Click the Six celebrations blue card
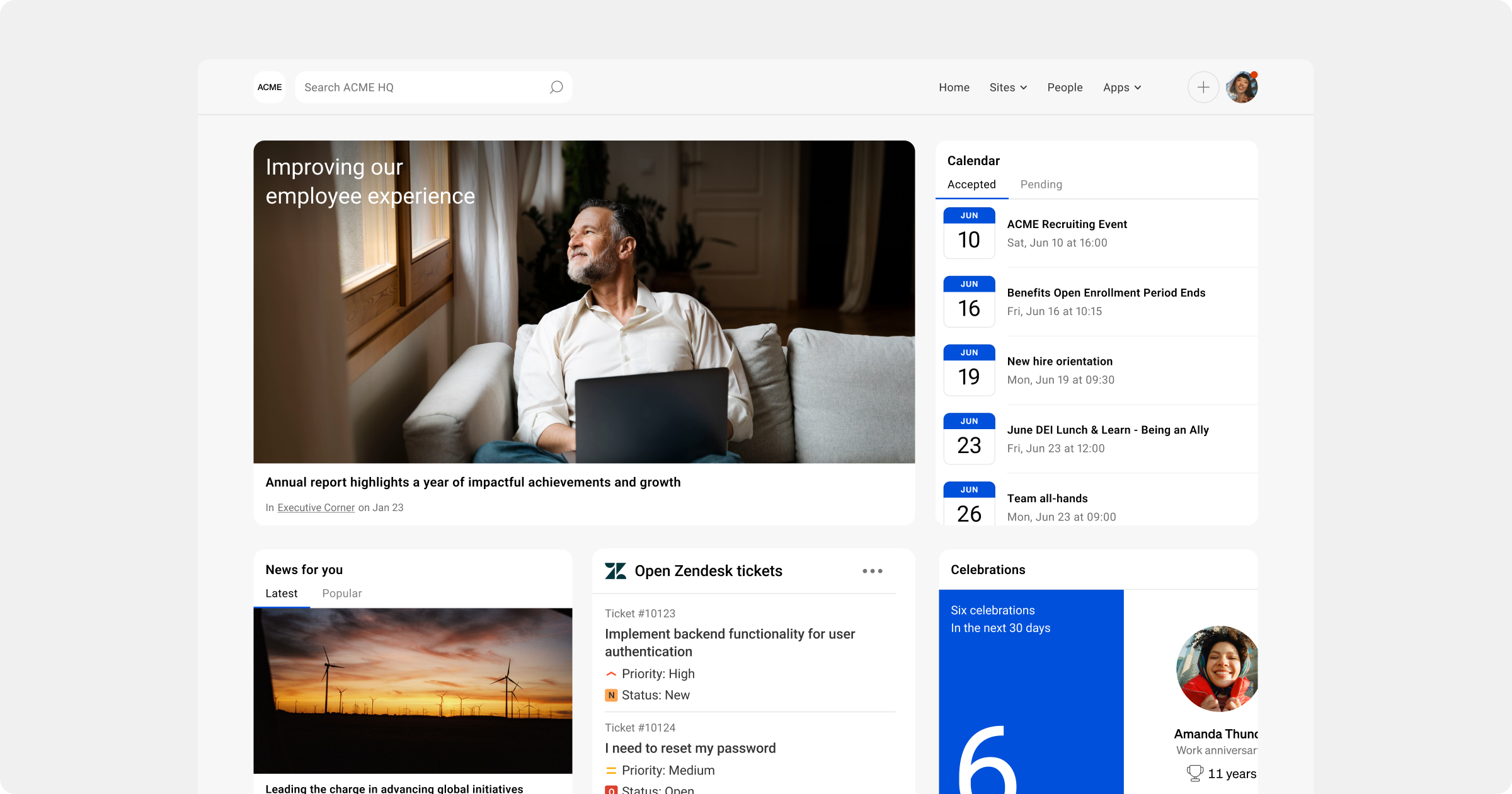This screenshot has height=794, width=1512. point(1031,692)
